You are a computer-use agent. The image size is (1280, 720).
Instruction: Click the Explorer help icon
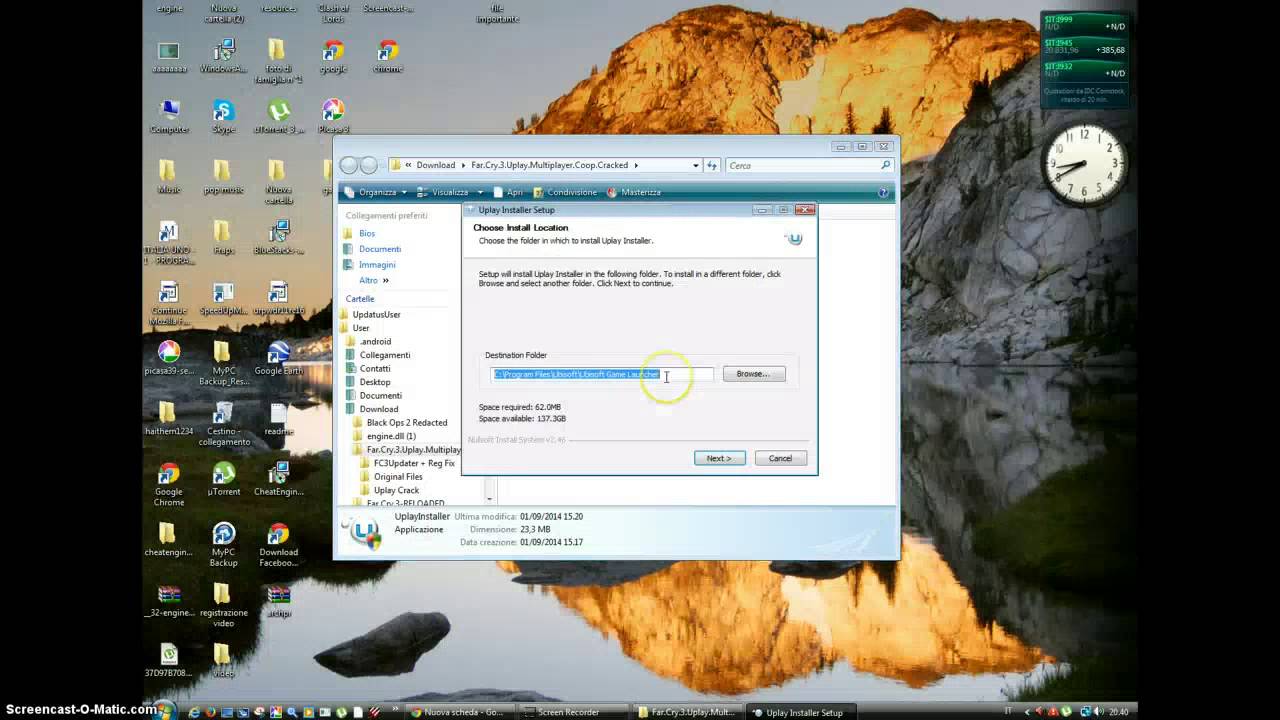(x=883, y=192)
